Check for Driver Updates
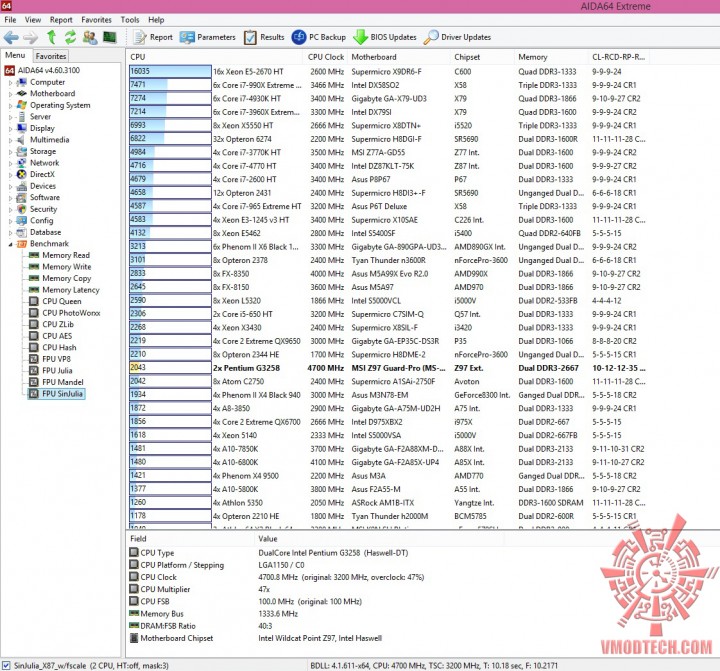The width and height of the screenshot is (720, 671). [x=457, y=37]
